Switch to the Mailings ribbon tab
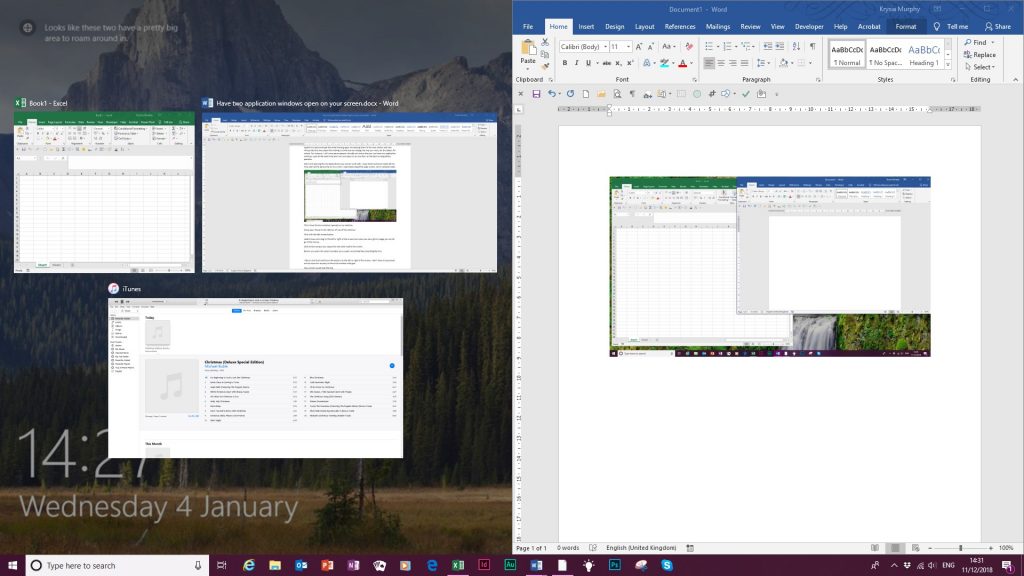This screenshot has height=576, width=1024. pos(718,26)
